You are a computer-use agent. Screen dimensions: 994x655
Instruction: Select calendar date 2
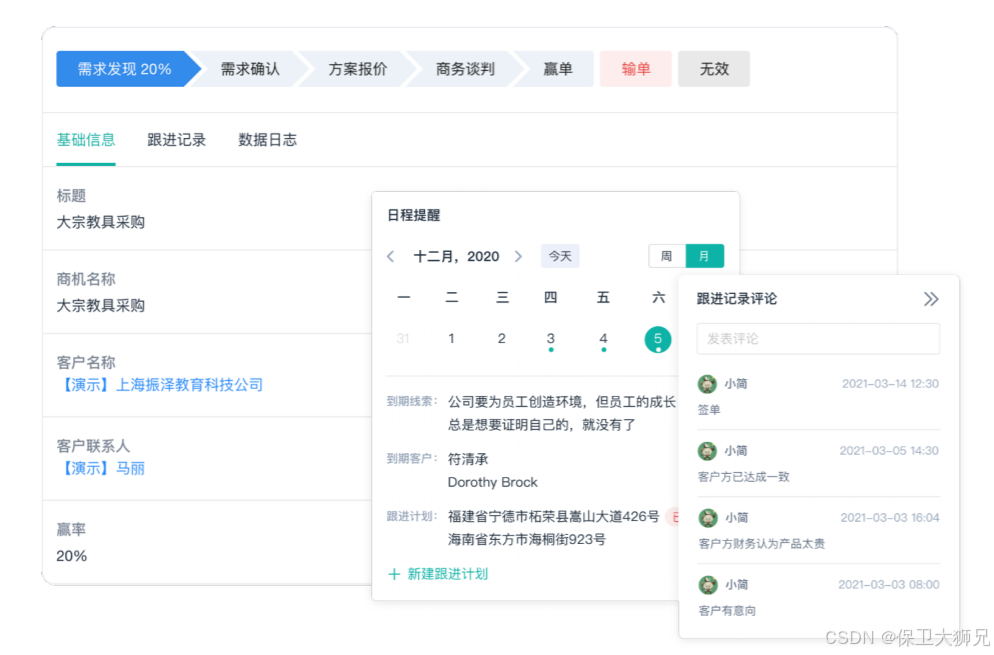pyautogui.click(x=501, y=339)
